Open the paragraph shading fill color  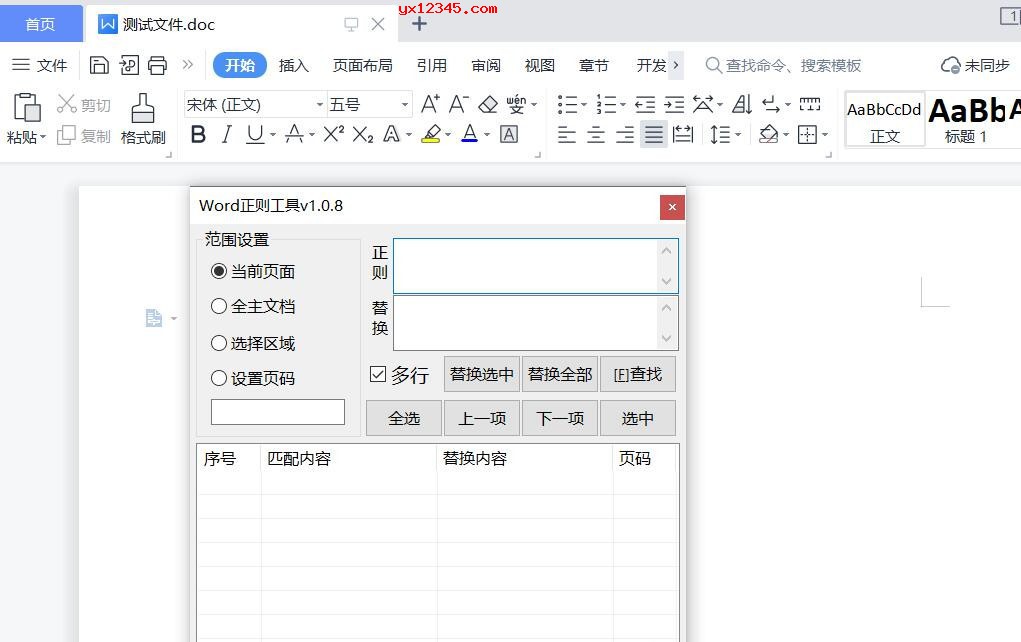(x=769, y=135)
